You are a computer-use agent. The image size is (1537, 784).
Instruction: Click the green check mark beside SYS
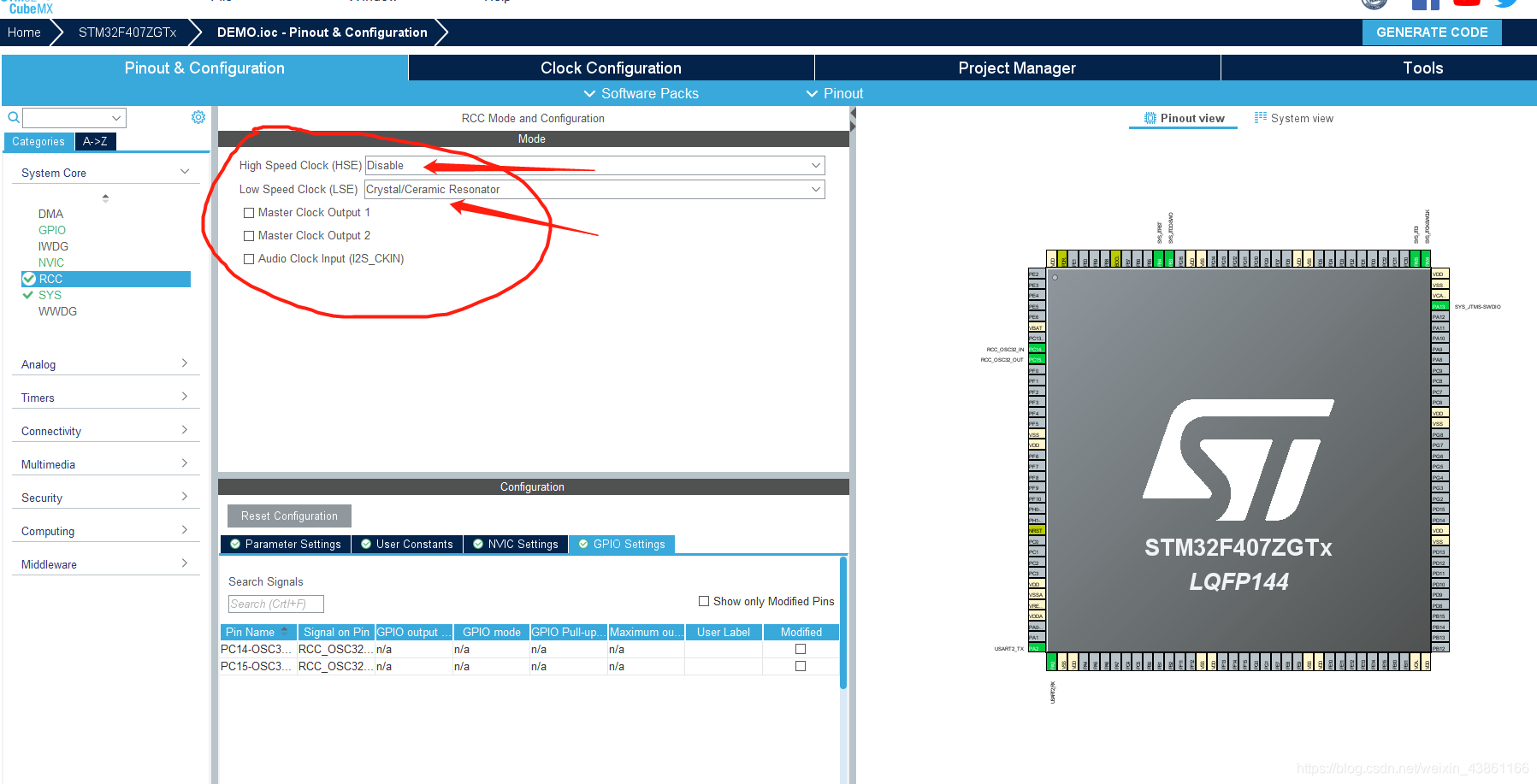click(x=28, y=295)
